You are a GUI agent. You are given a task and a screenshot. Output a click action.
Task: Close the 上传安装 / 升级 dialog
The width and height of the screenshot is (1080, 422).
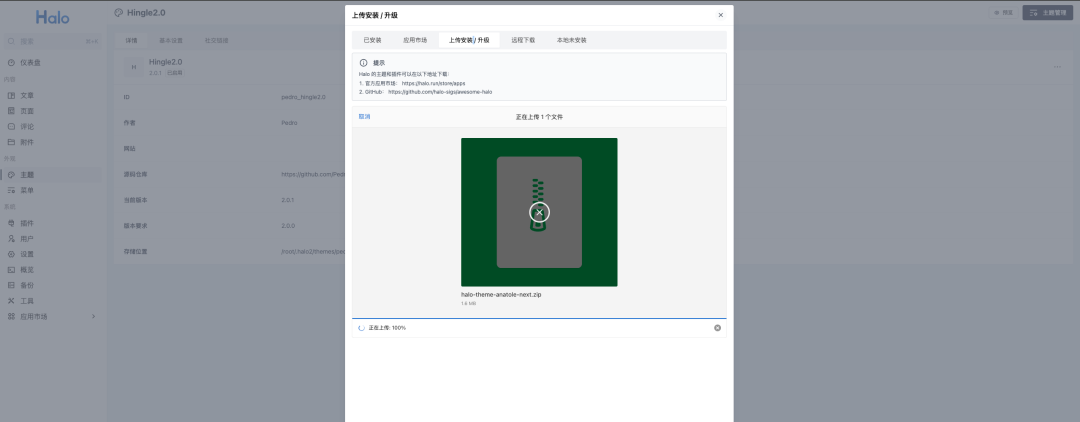coord(720,15)
